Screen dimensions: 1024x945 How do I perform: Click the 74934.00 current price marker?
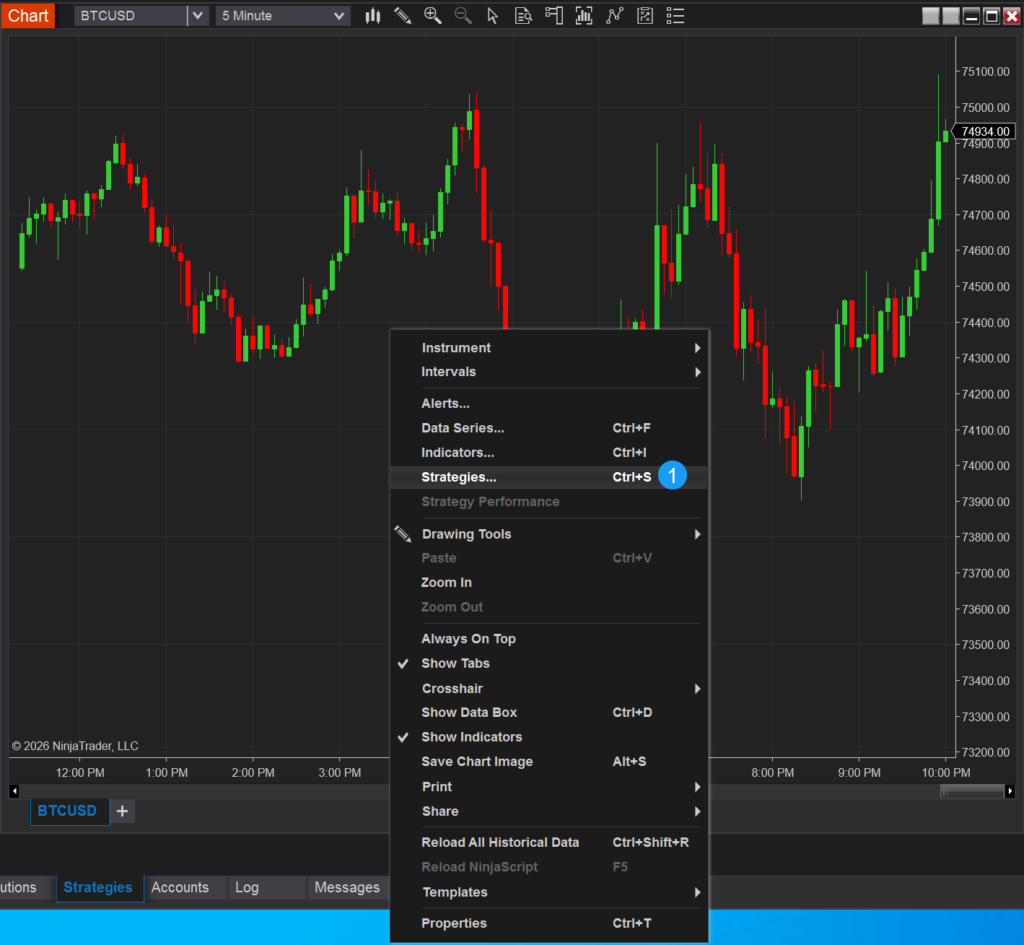[985, 131]
